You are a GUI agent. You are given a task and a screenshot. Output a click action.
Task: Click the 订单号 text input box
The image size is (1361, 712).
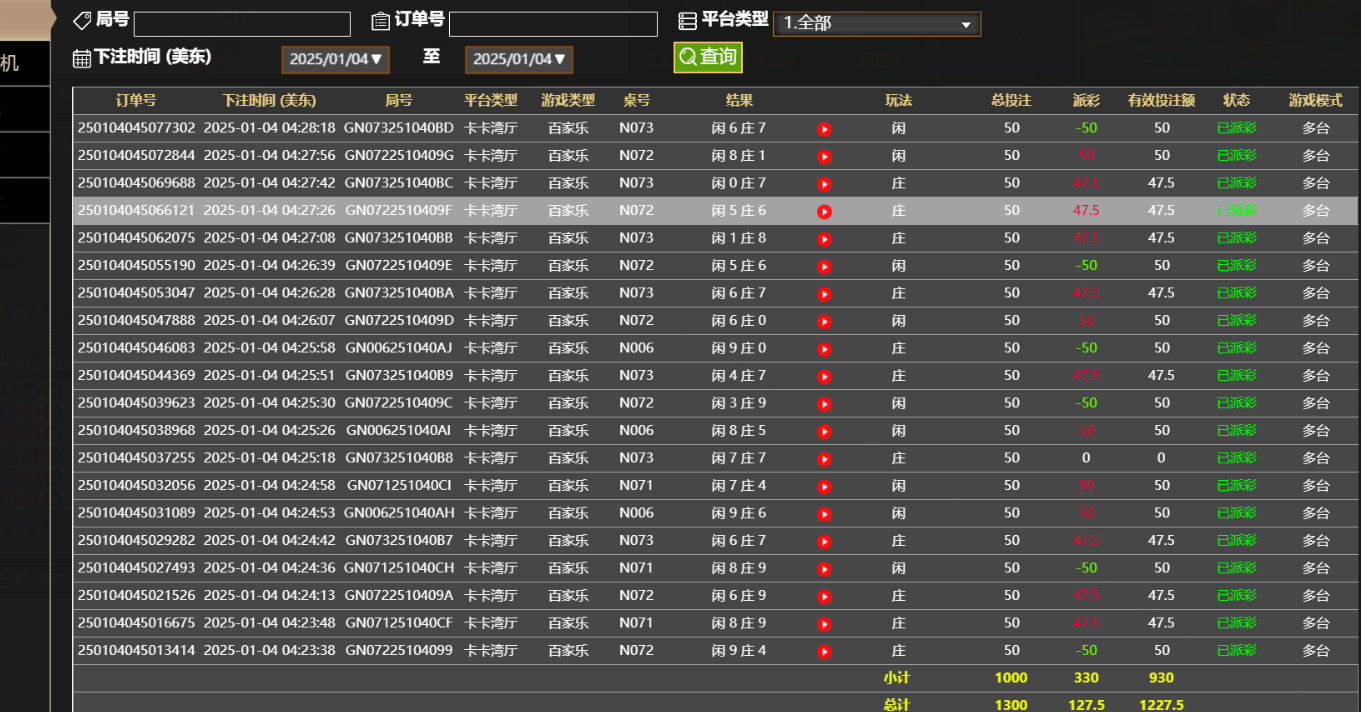(x=553, y=24)
